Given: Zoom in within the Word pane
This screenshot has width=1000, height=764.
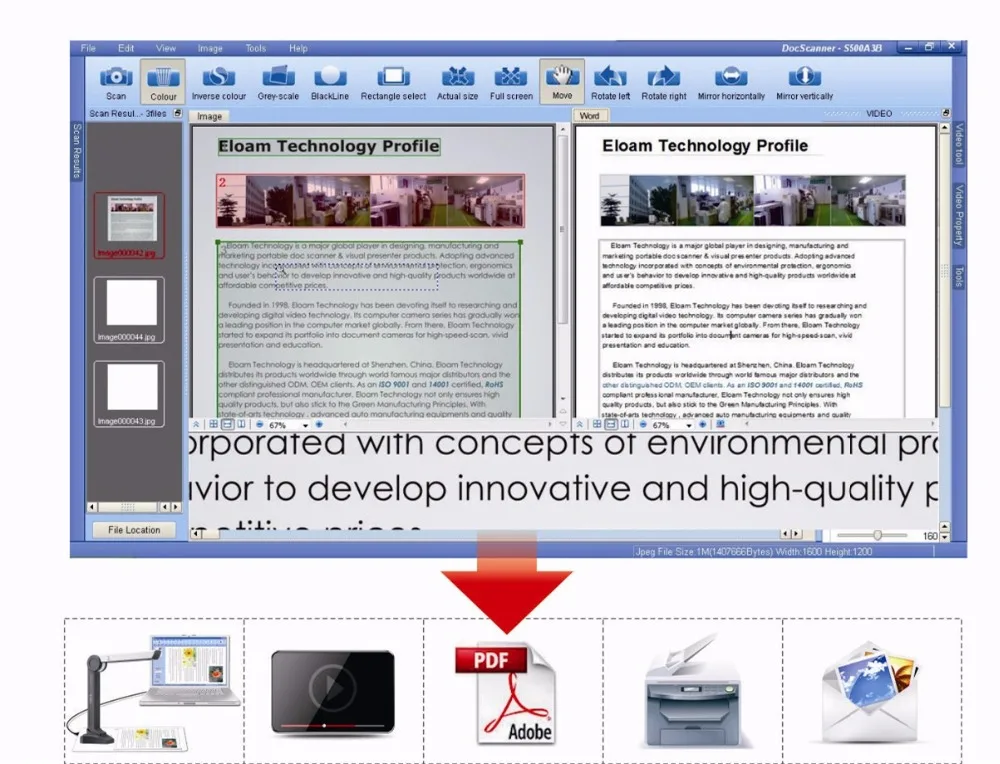Looking at the screenshot, I should pyautogui.click(x=702, y=424).
